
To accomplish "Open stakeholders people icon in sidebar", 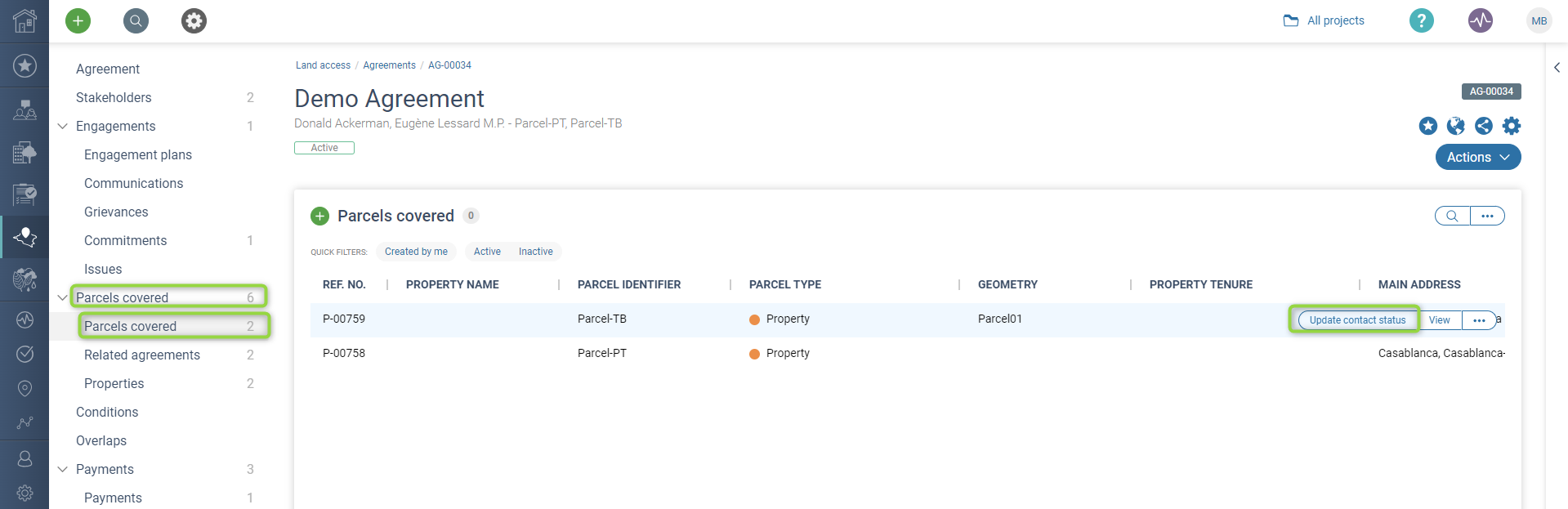I will tap(25, 109).
